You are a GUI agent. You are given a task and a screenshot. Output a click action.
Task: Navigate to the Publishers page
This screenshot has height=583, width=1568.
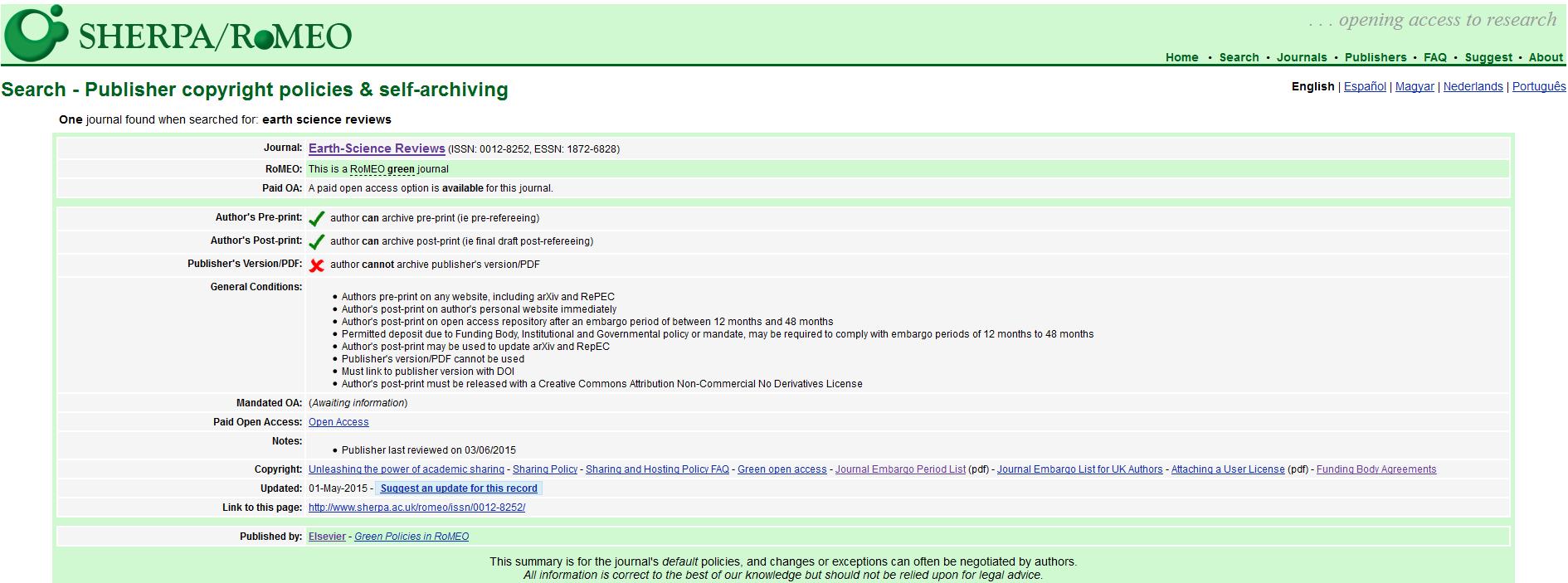point(1375,57)
